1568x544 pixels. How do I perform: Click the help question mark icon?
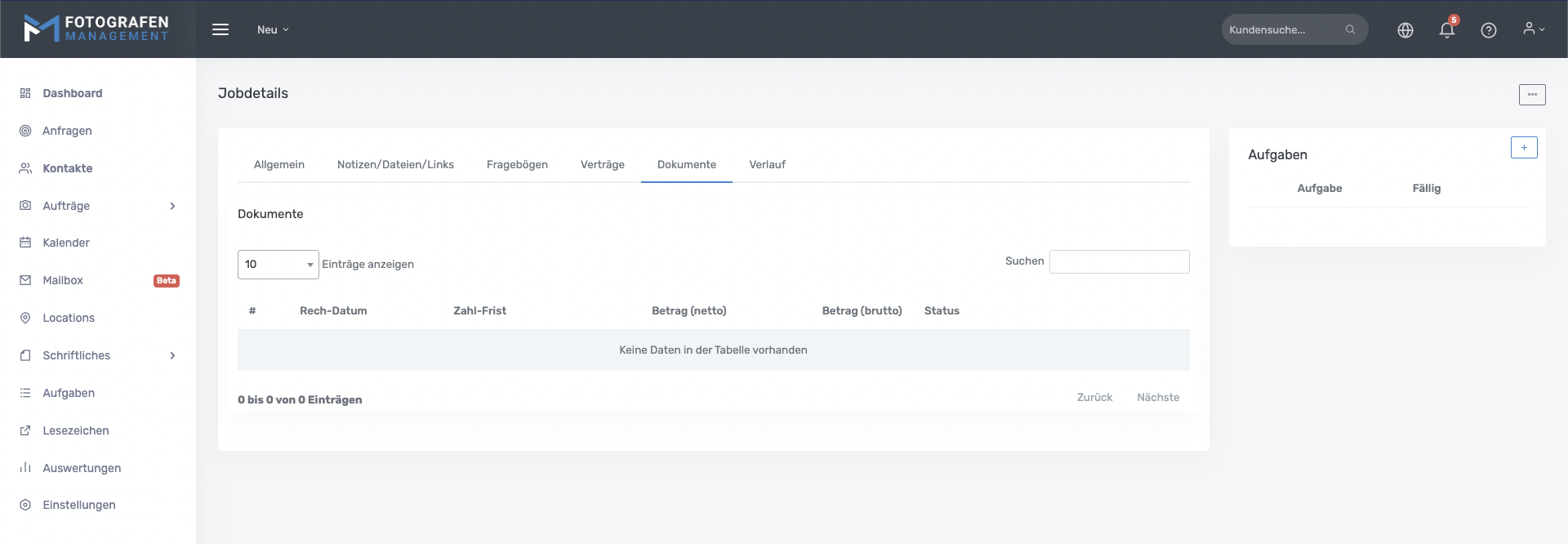click(1488, 30)
